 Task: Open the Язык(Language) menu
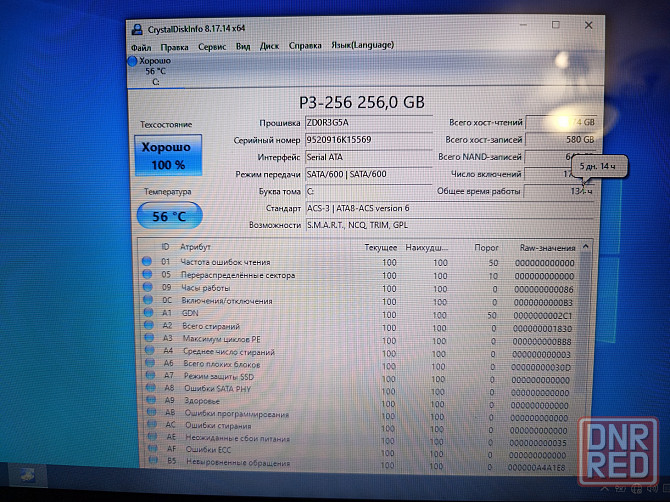pyautogui.click(x=362, y=45)
